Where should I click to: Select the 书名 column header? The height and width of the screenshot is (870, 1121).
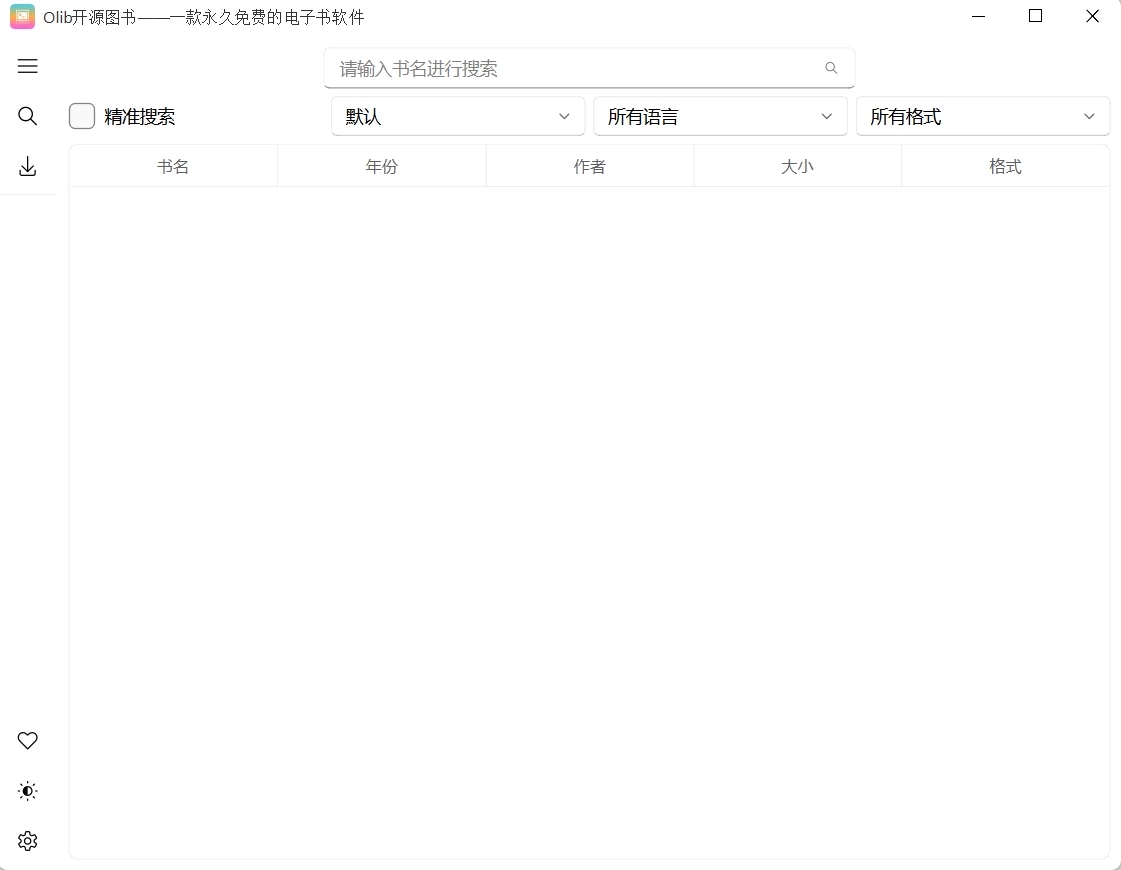pos(172,166)
